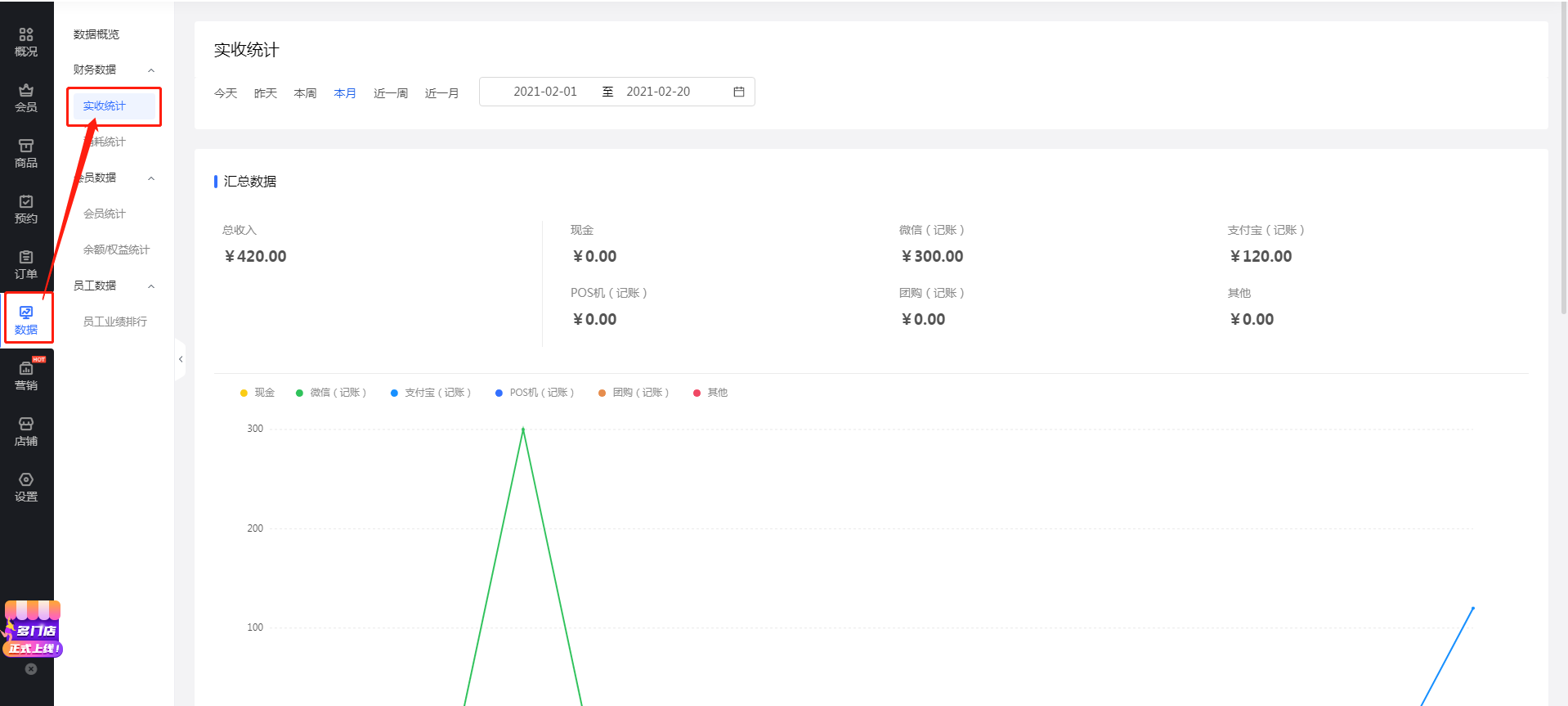Hide the 现金 legend series
Screen dimensions: 1568x706
pos(258,393)
